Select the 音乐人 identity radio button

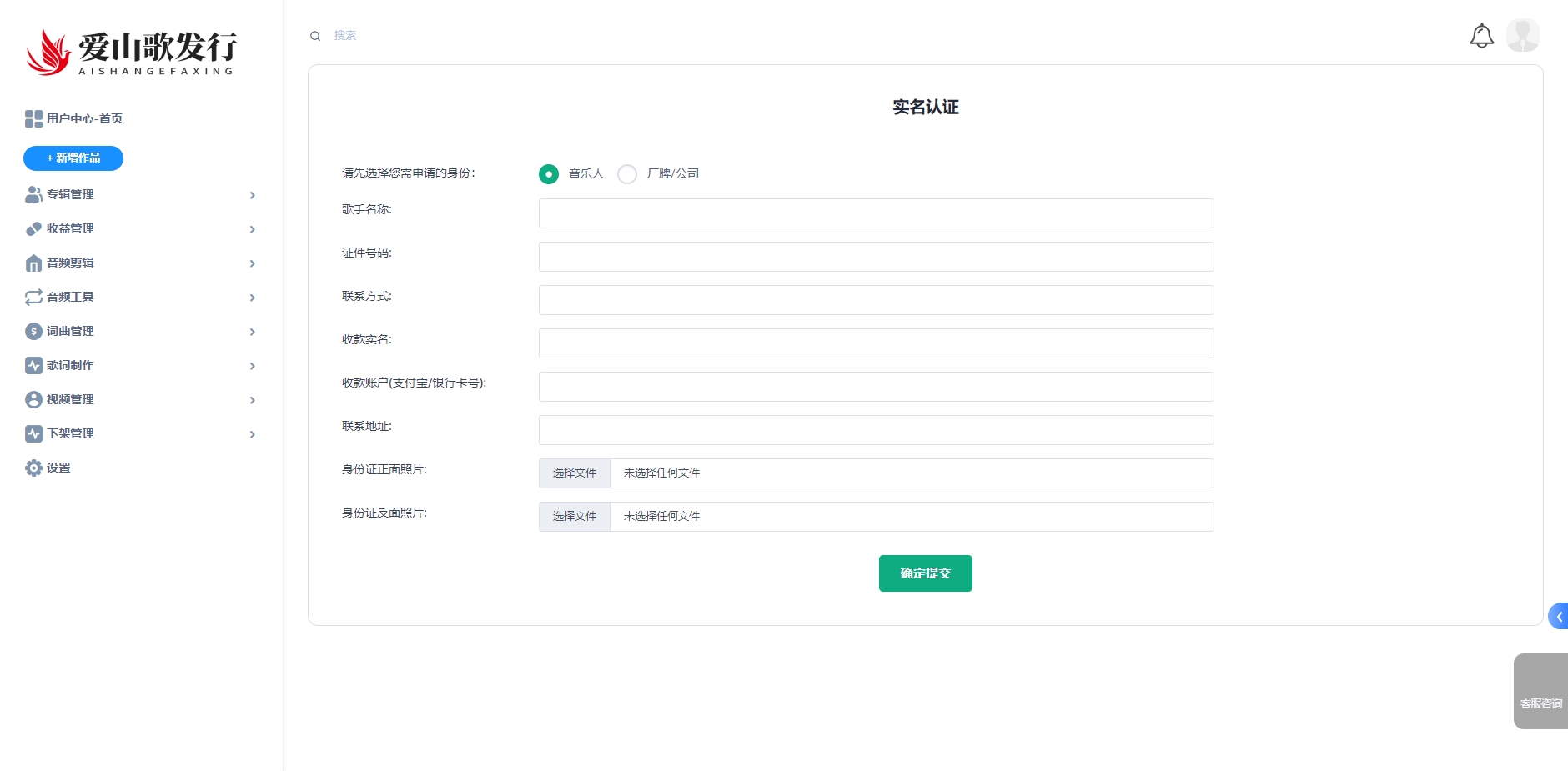point(549,174)
